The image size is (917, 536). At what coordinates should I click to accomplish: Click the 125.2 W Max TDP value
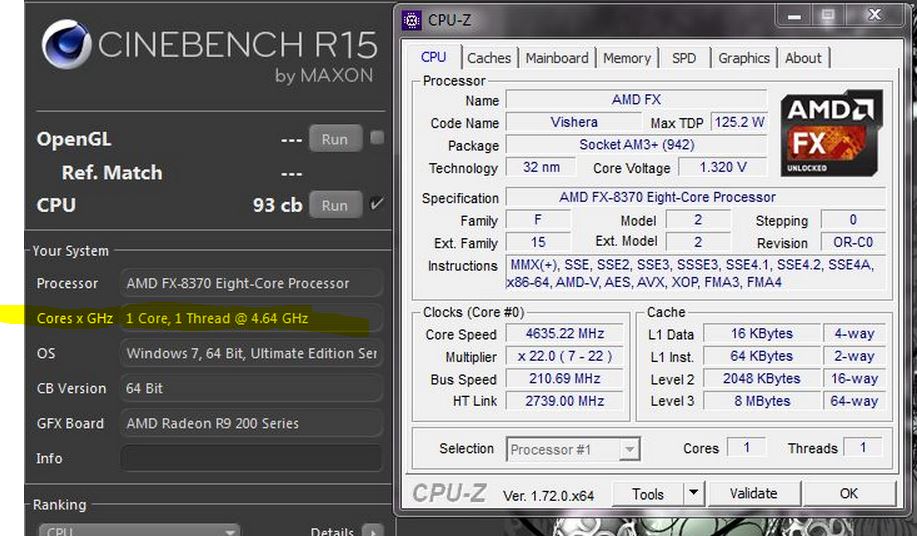tap(739, 122)
